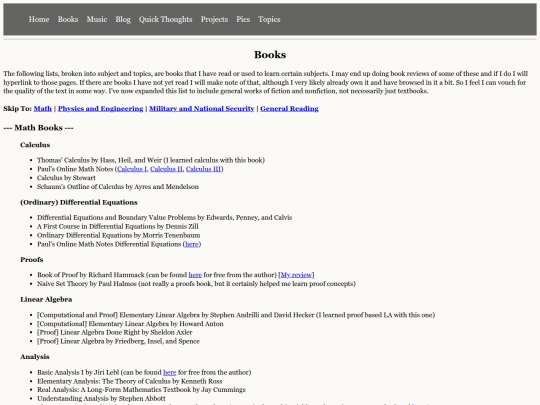The width and height of the screenshot is (540, 405).
Task: Click the 'Books' page heading
Action: (x=270, y=54)
